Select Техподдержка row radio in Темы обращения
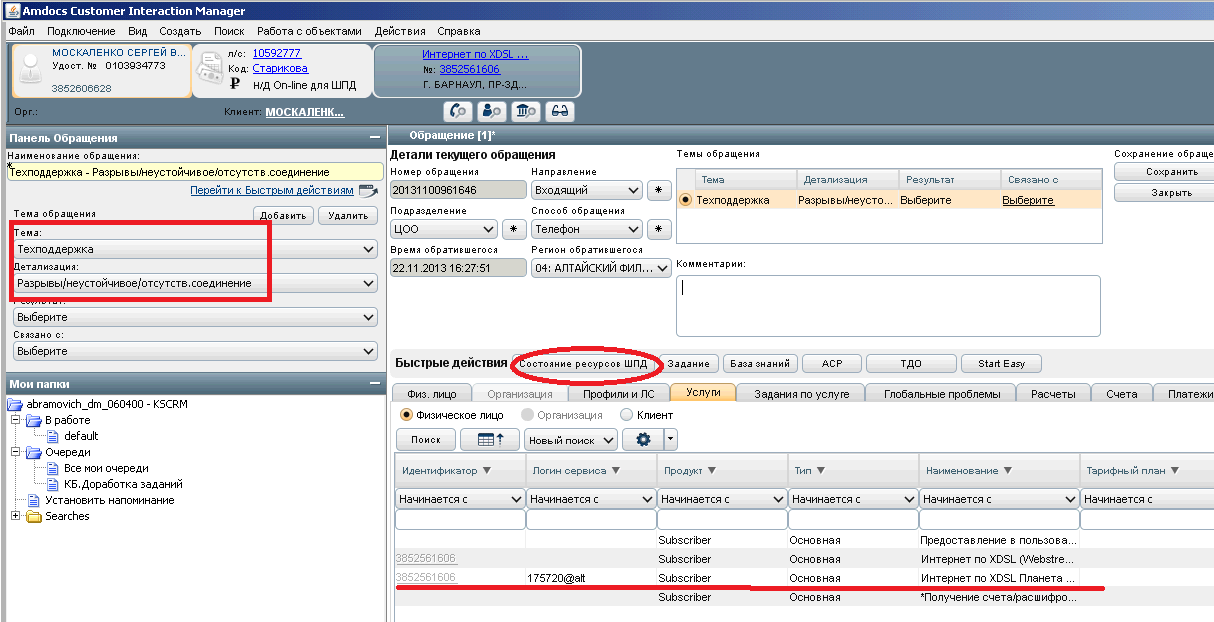This screenshot has width=1214, height=622. click(x=685, y=200)
